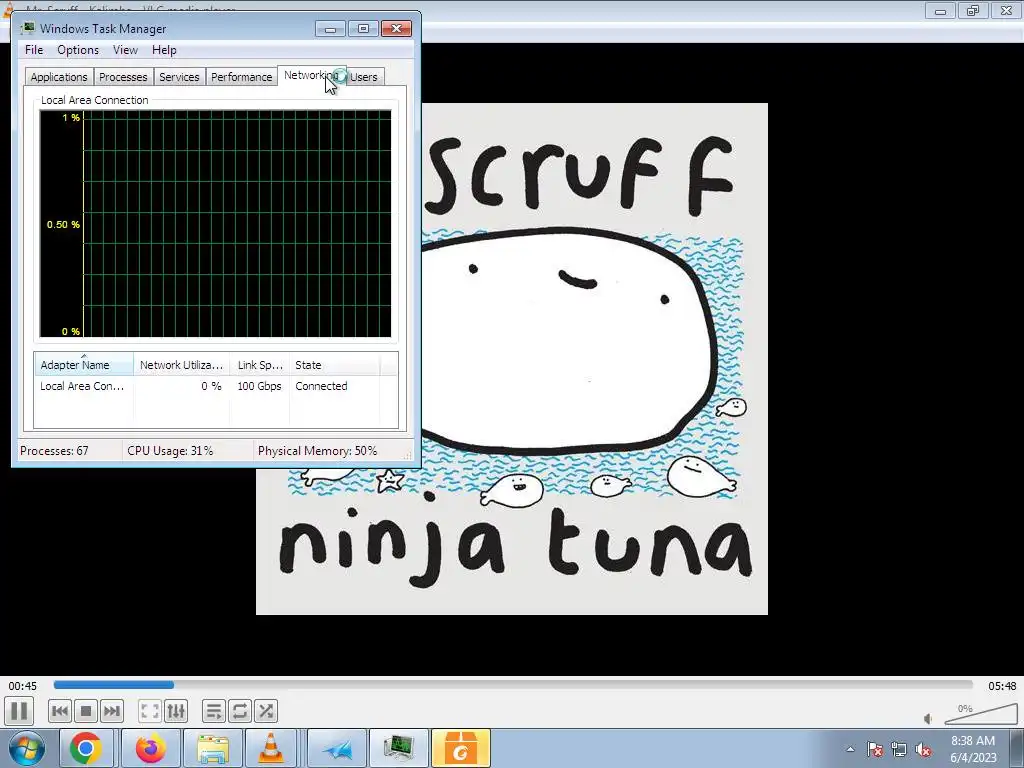This screenshot has height=768, width=1024.
Task: Click the total time 05:48 label
Action: pos(1002,686)
